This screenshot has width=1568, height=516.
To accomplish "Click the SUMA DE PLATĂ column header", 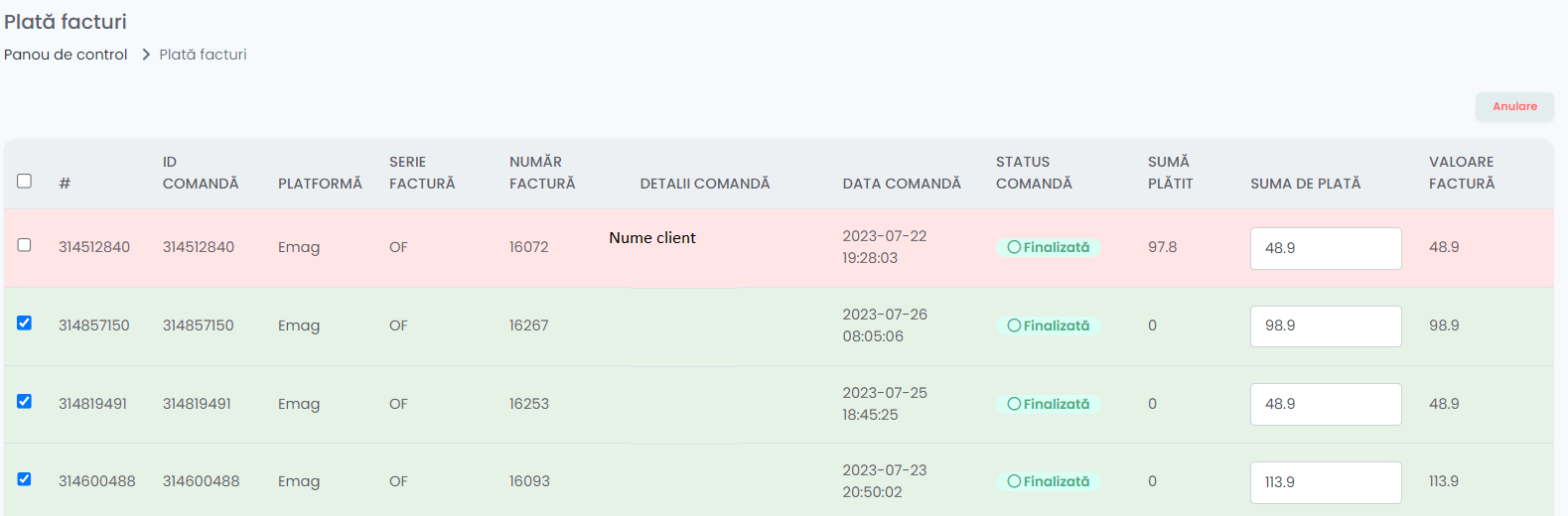I will point(1305,184).
